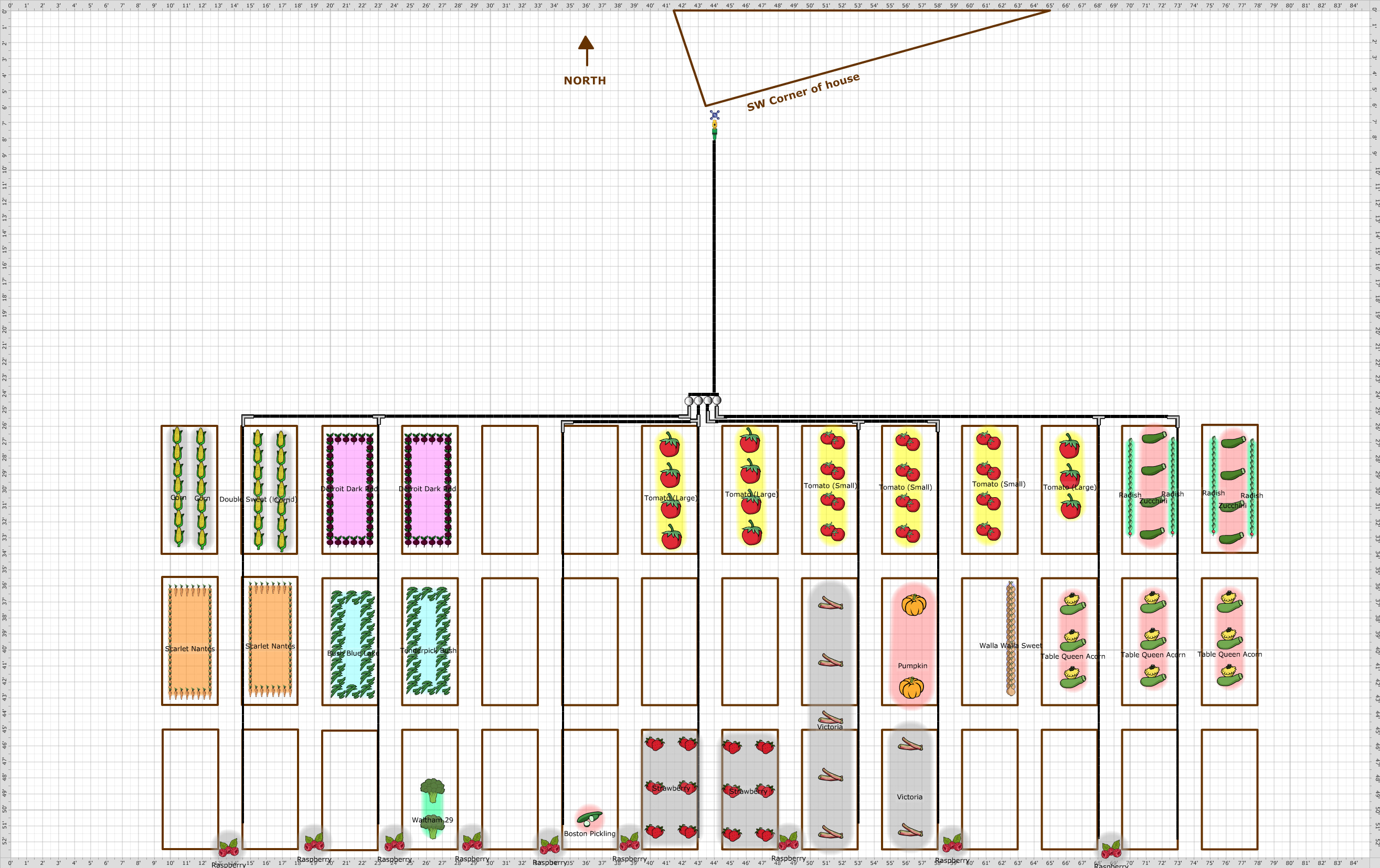Select the rightmost "Tomato (Small)" label
The image size is (1380, 868).
[999, 484]
